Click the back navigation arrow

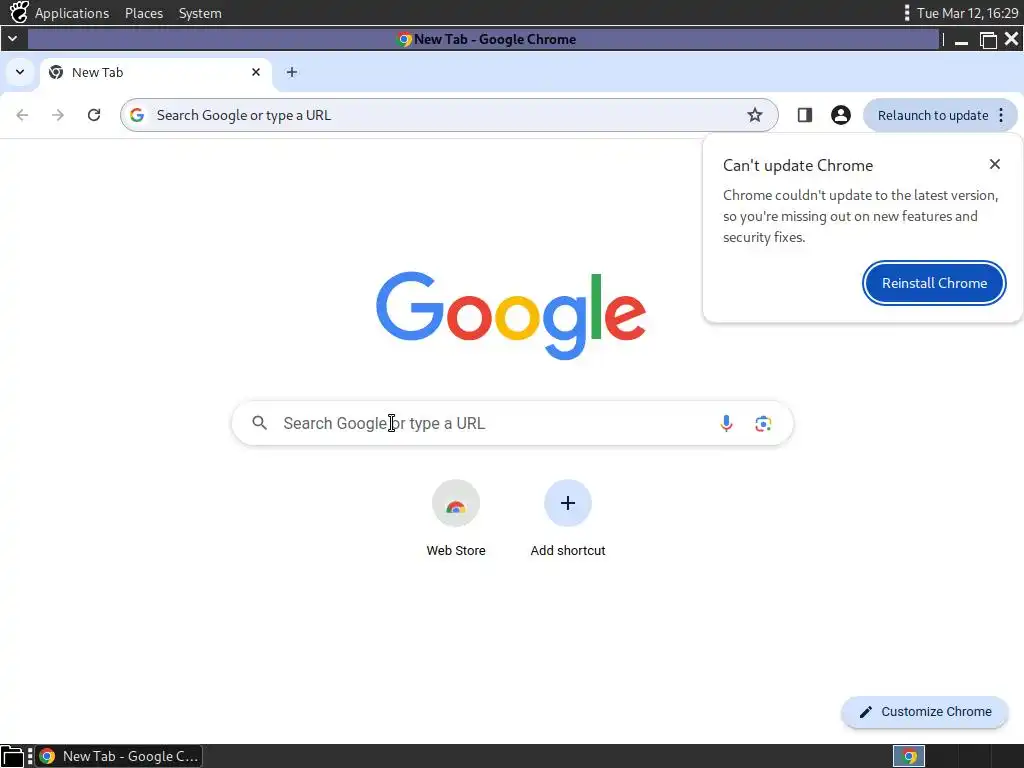point(22,115)
